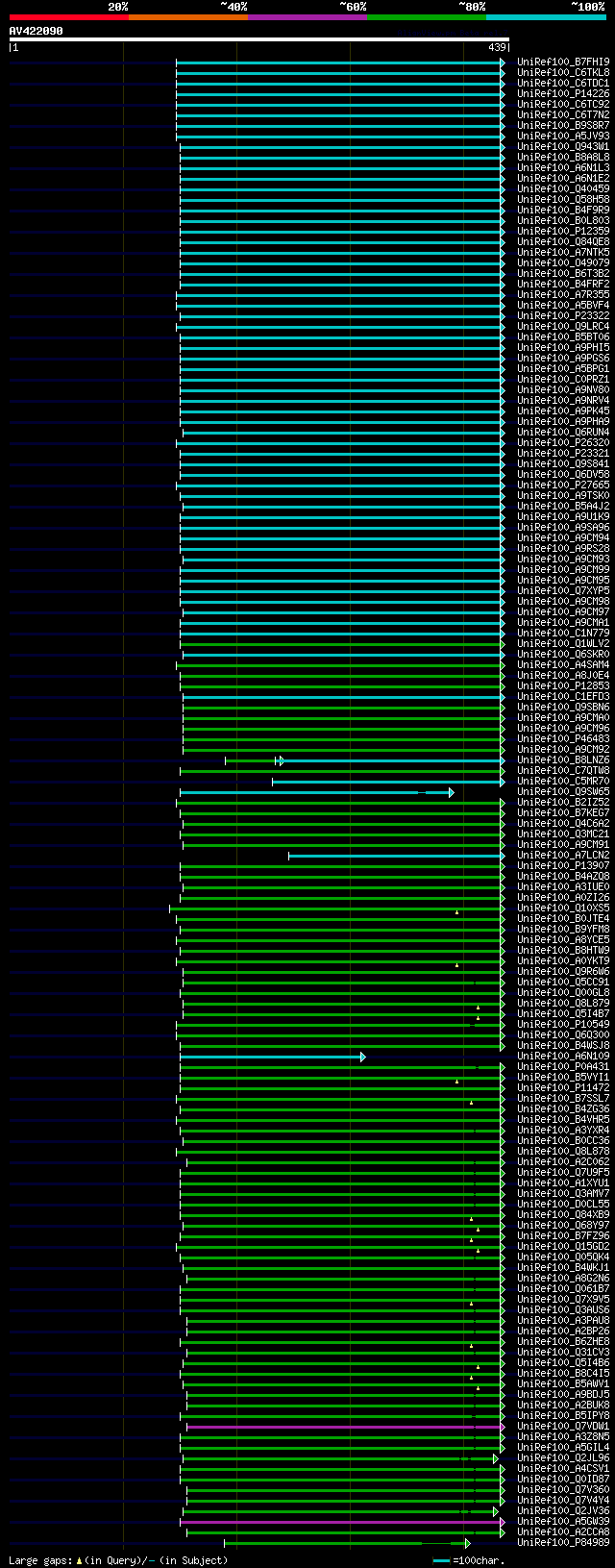The width and height of the screenshot is (615, 1568).
Task: Select hit label UniRef100_Q6RUN4
Action: coord(563,433)
